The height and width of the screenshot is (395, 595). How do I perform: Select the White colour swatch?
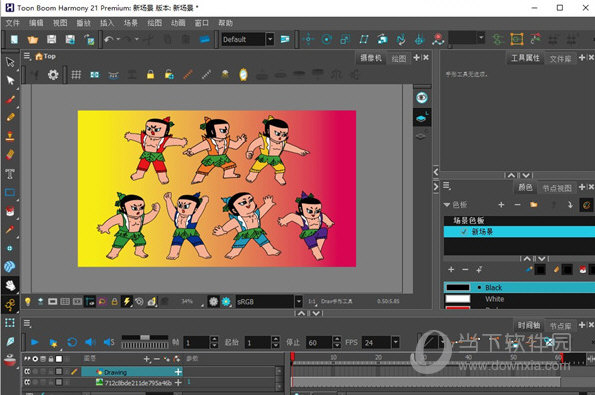pyautogui.click(x=519, y=299)
